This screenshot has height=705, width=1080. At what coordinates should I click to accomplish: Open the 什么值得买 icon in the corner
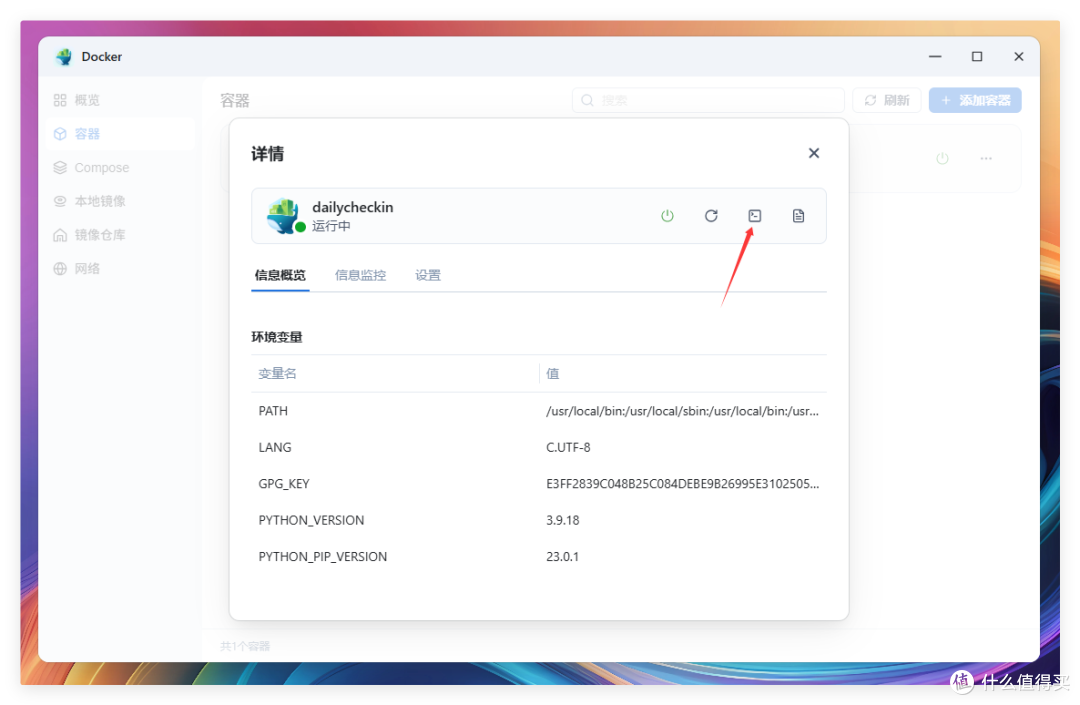[x=961, y=681]
